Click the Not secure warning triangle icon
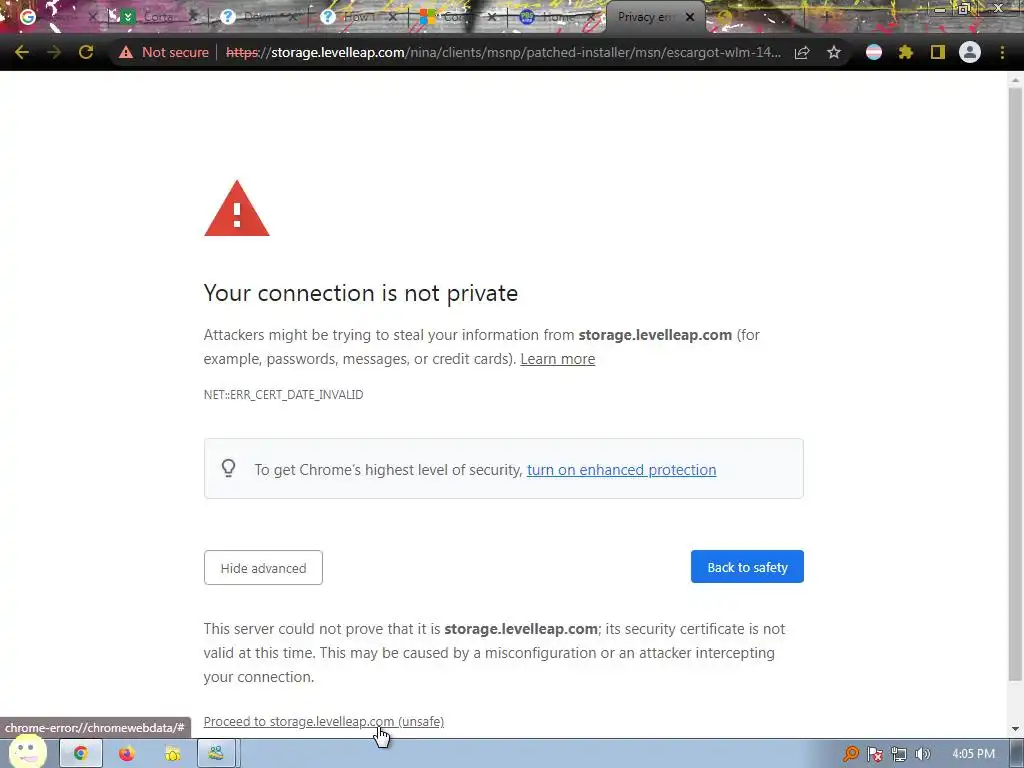1024x768 pixels. point(125,52)
